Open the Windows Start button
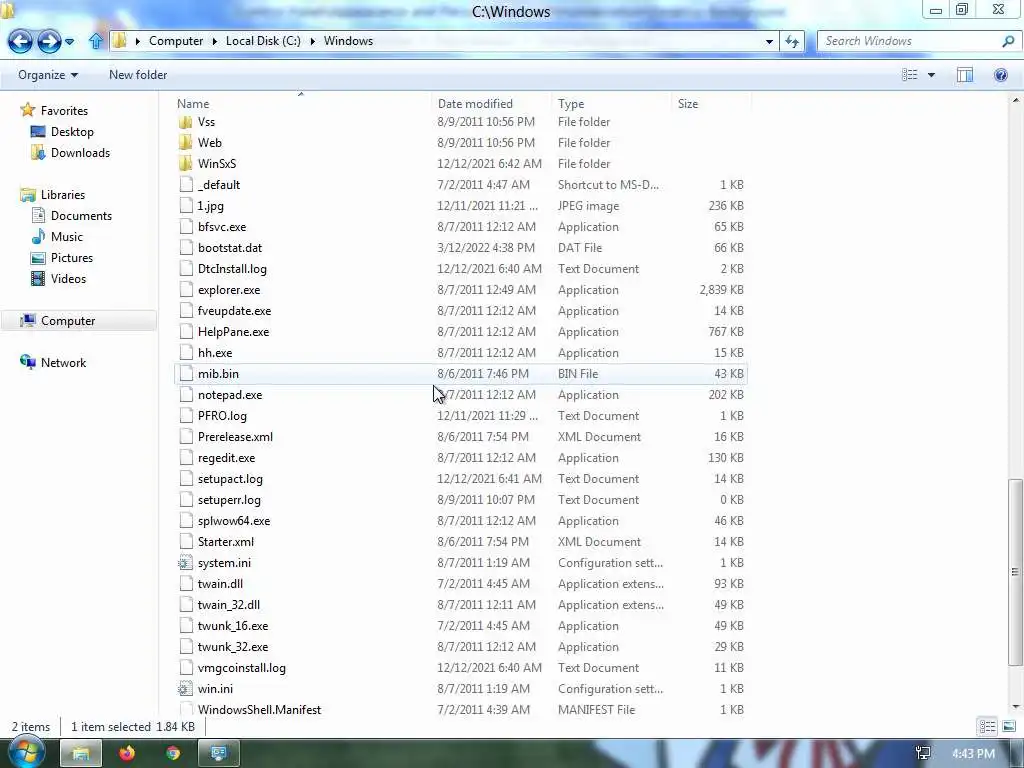1024x768 pixels. click(26, 752)
